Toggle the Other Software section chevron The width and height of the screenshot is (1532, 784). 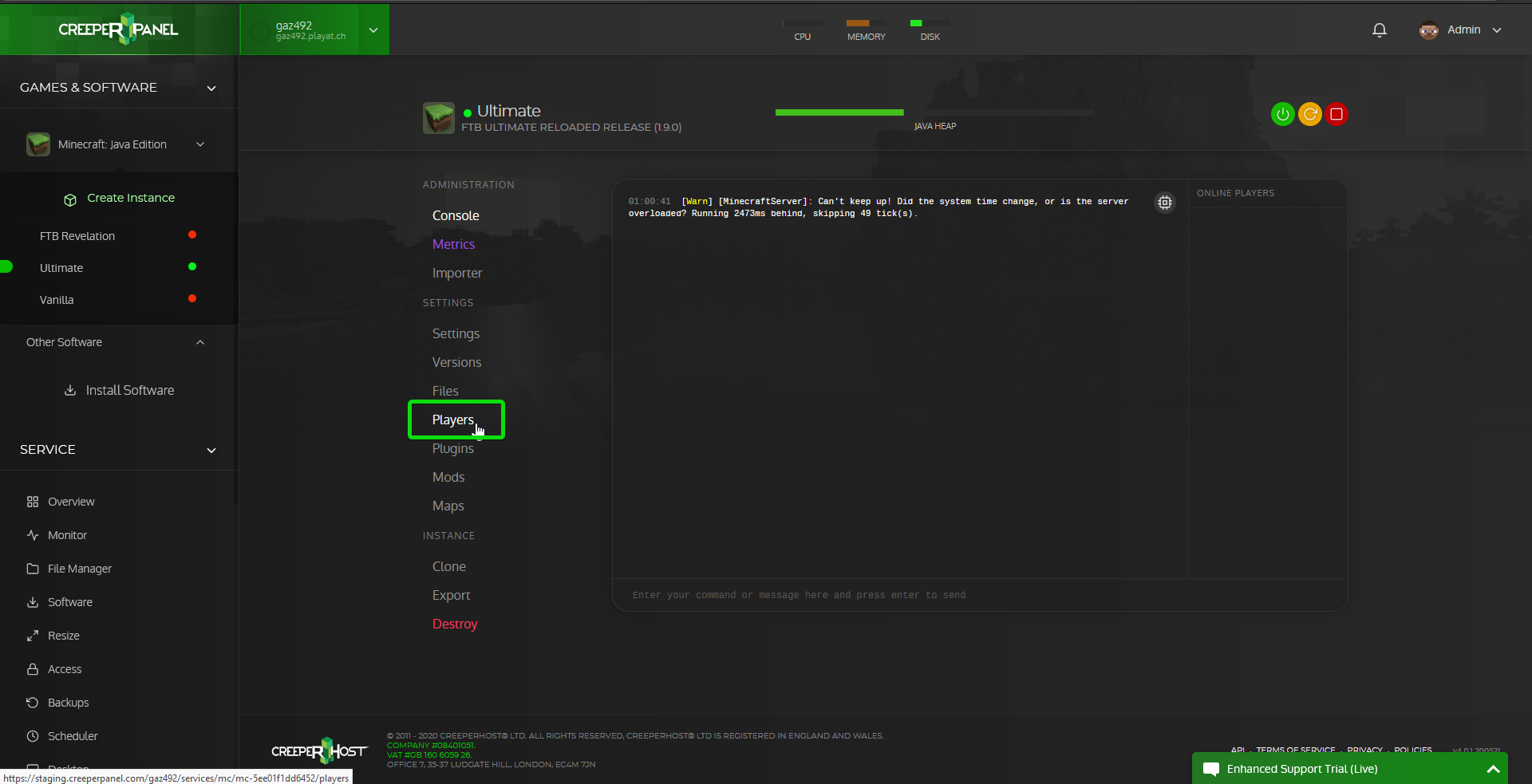(200, 342)
